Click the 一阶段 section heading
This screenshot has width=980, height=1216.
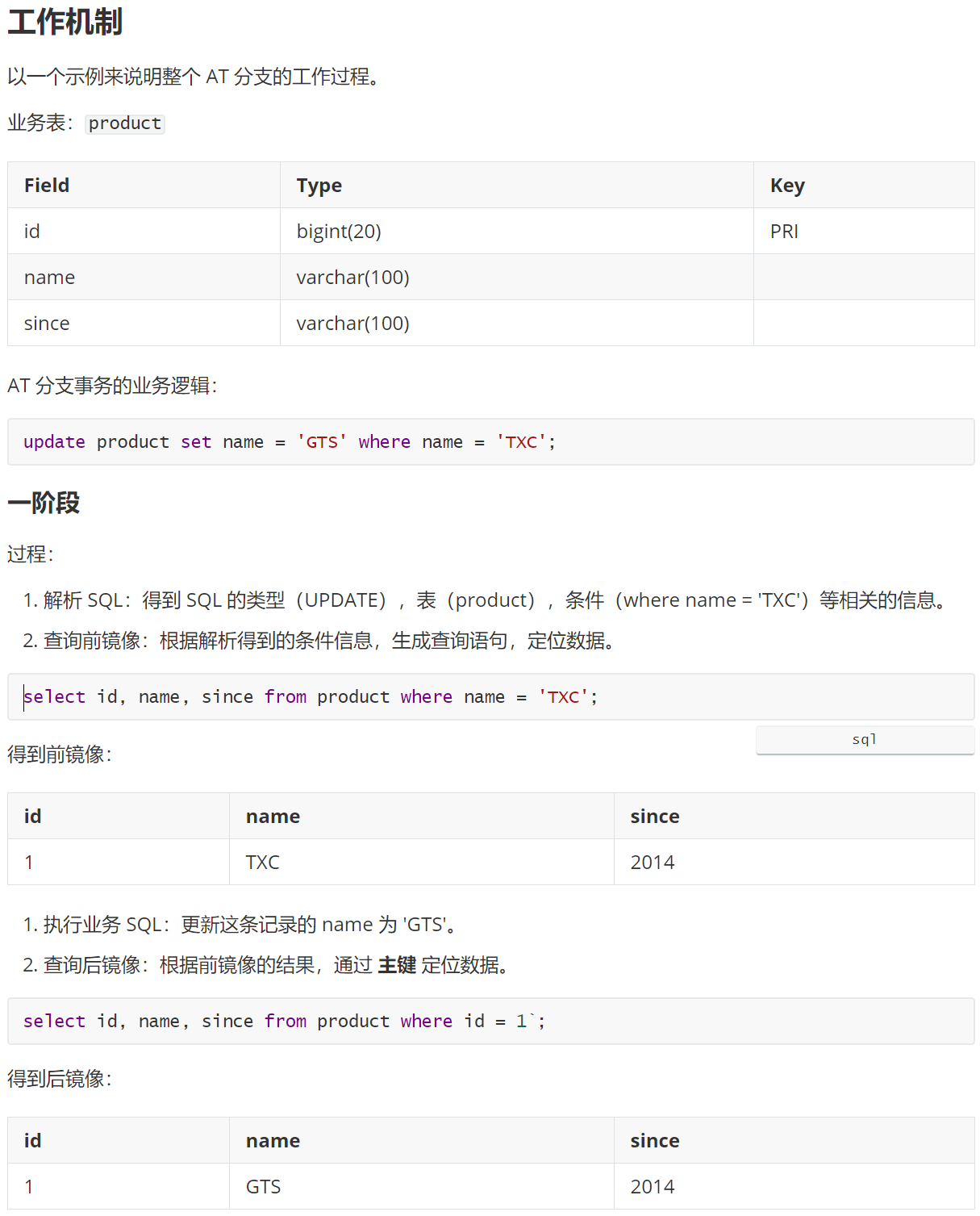coord(44,502)
